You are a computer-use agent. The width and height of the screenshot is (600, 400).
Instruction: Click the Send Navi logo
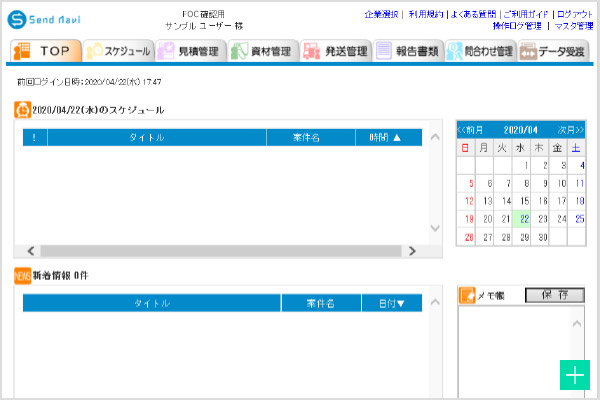(x=44, y=20)
